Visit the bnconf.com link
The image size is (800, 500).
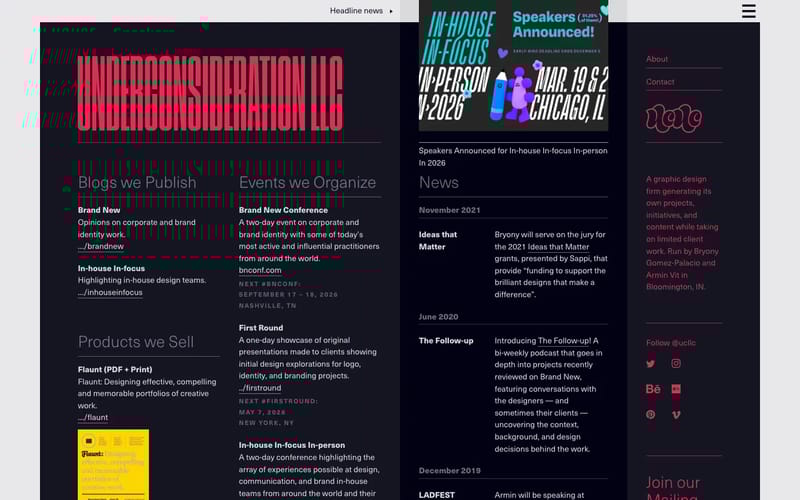pyautogui.click(x=260, y=270)
